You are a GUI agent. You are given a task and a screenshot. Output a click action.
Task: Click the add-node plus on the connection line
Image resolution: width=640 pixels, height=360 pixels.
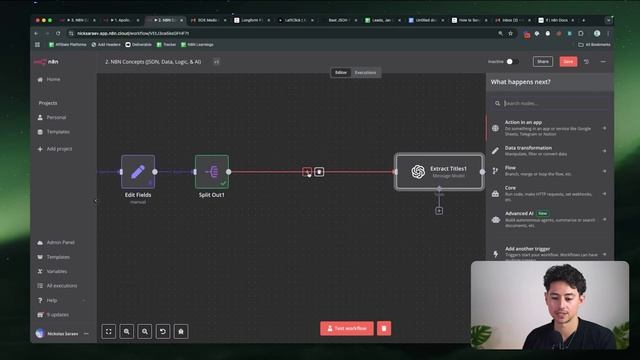pyautogui.click(x=307, y=172)
